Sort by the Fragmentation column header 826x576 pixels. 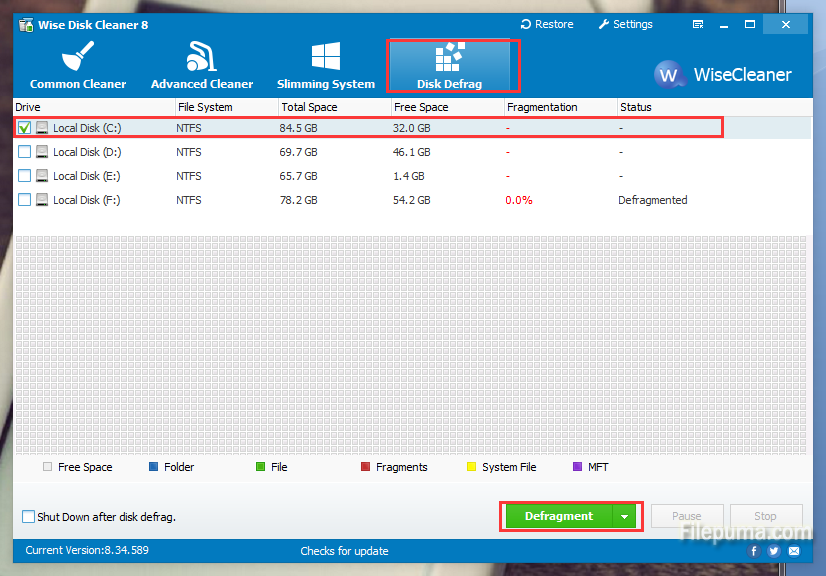542,107
